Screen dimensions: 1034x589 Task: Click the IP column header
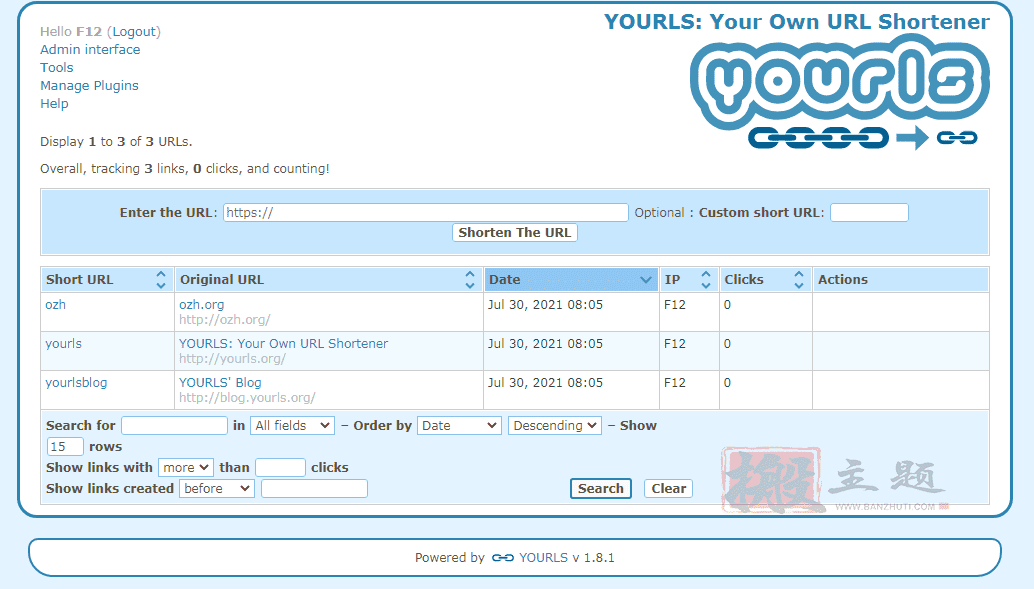(689, 280)
